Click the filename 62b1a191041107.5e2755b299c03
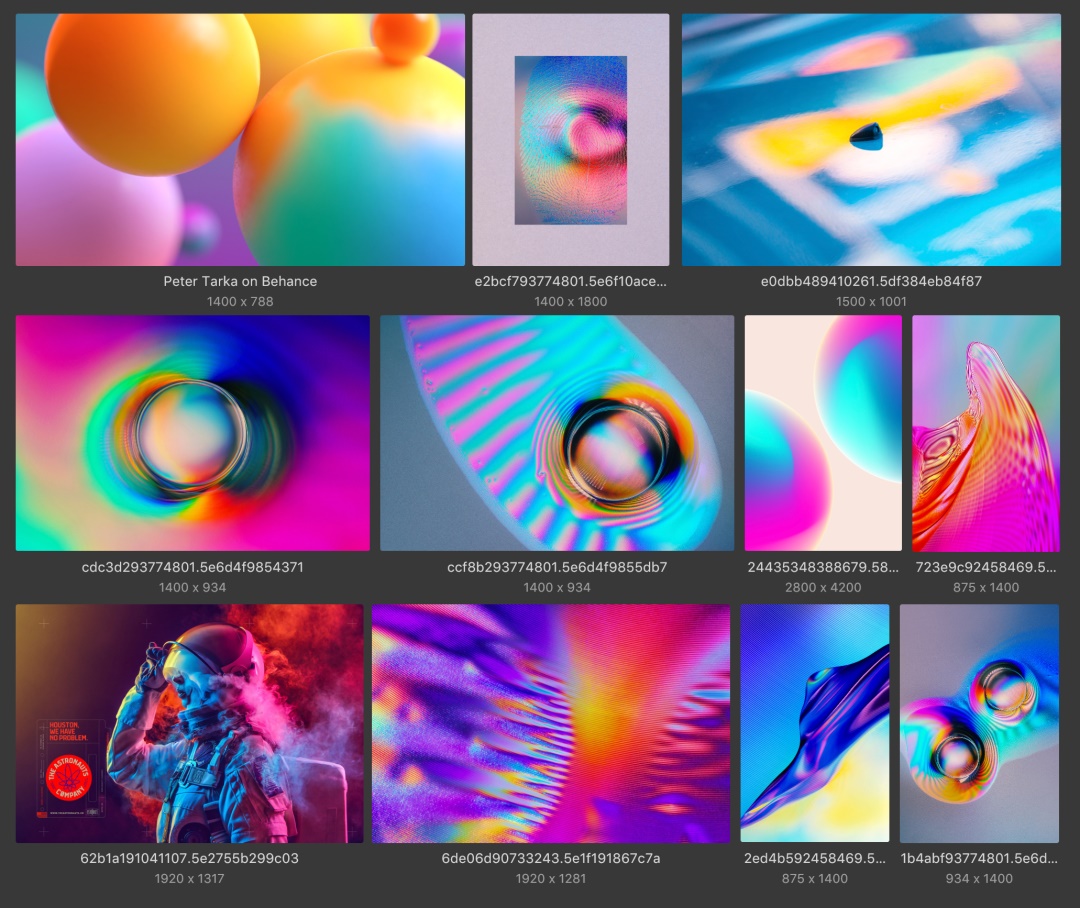Screen dimensions: 1080x908 pos(189,858)
